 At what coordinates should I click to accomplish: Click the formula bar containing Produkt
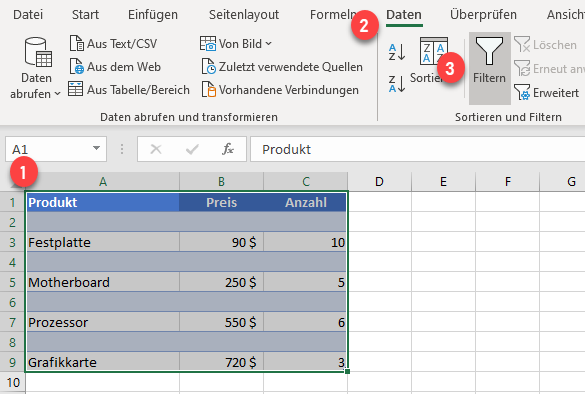coord(417,149)
